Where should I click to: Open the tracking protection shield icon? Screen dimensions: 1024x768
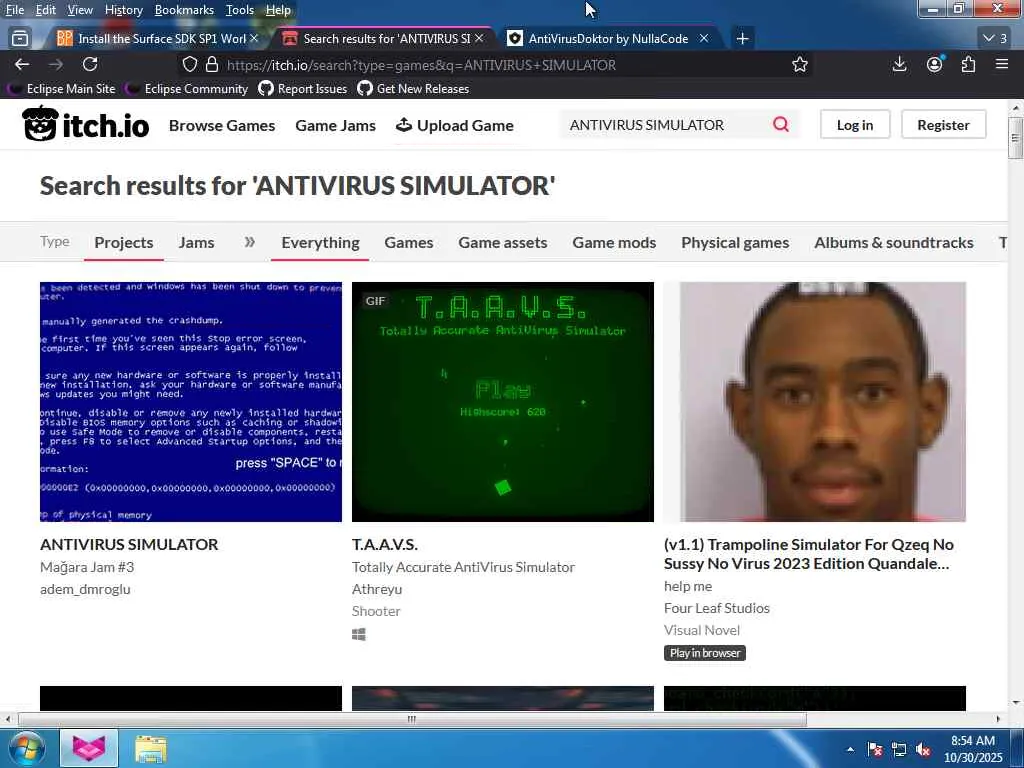[x=189, y=64]
